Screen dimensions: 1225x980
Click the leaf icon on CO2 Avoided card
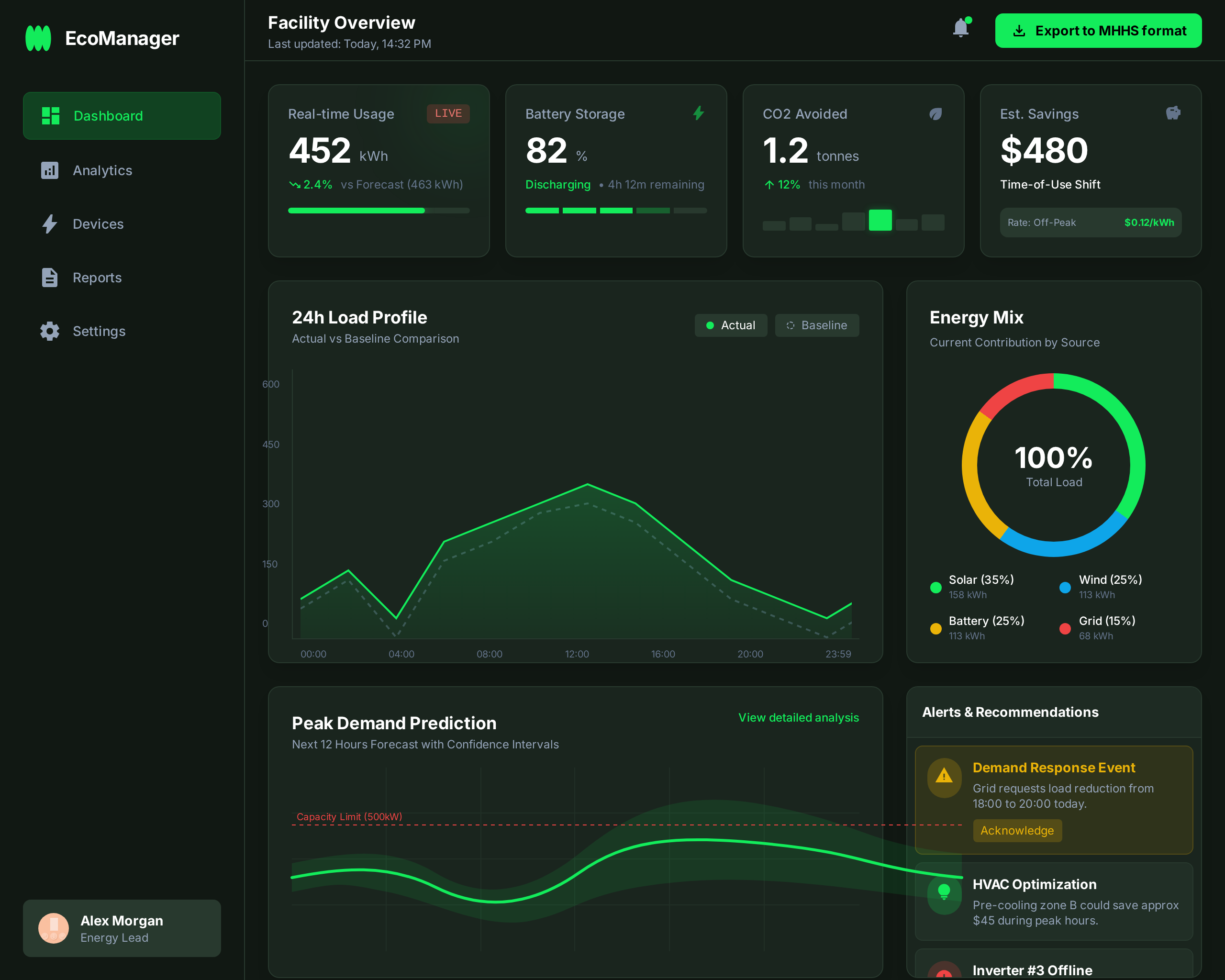935,113
